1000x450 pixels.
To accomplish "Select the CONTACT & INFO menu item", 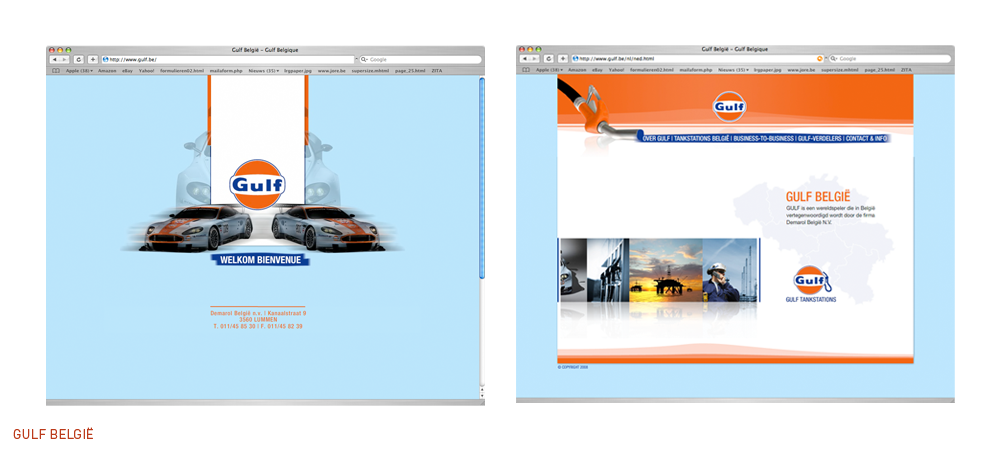I will pyautogui.click(x=866, y=138).
